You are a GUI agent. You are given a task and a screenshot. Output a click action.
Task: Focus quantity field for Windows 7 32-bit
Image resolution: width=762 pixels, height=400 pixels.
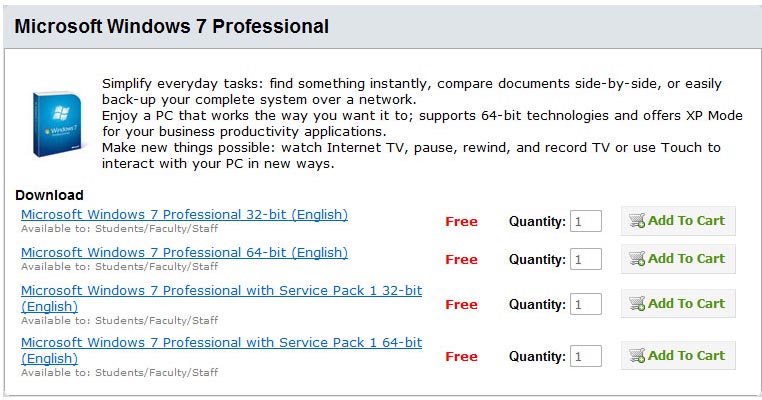coord(586,221)
